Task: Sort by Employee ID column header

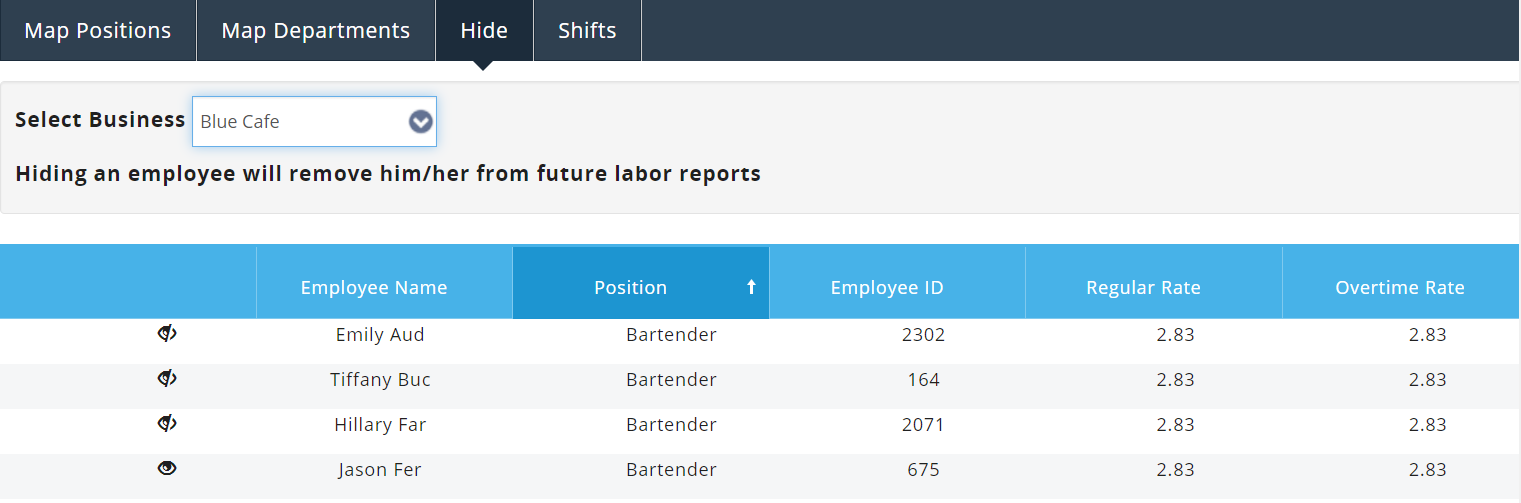Action: (x=887, y=288)
